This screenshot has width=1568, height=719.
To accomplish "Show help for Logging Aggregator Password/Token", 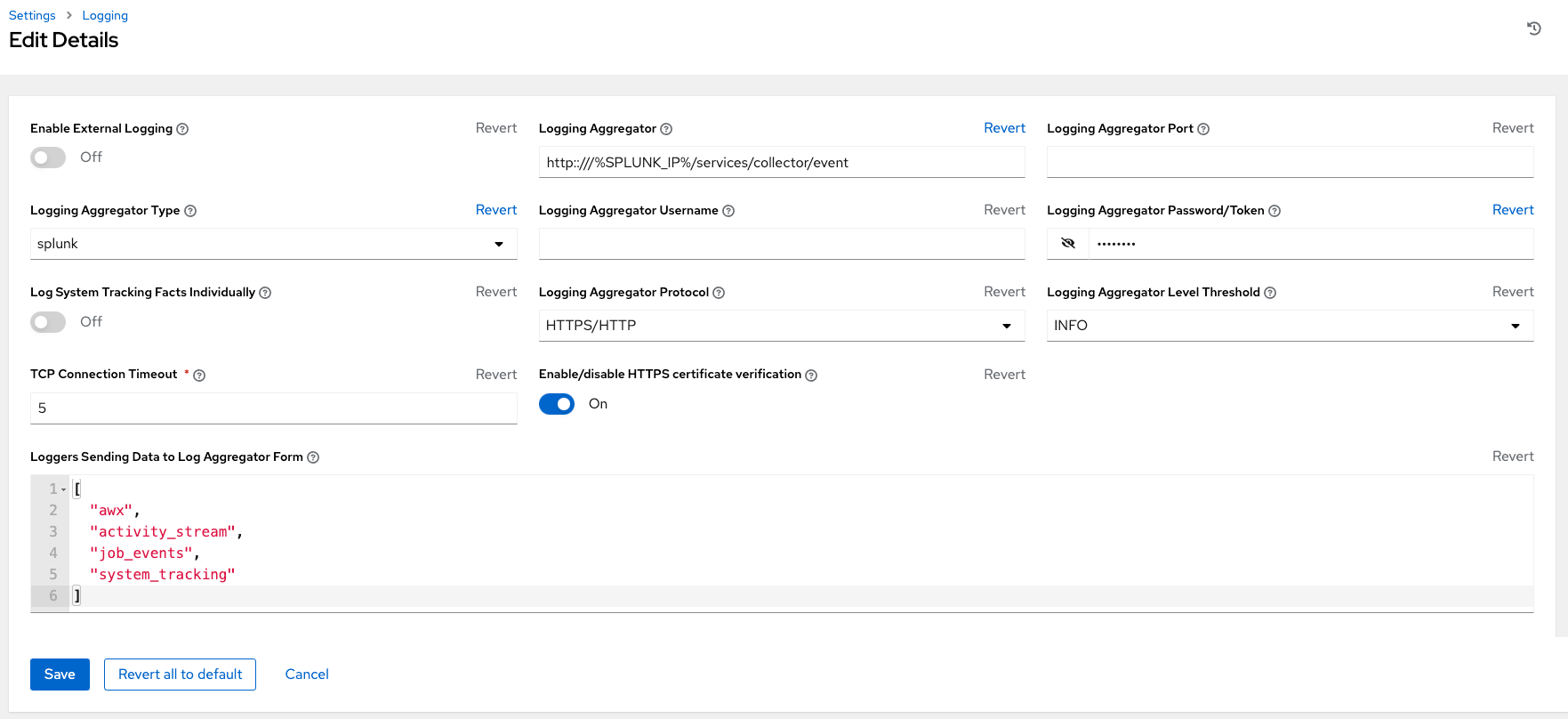I will 1275,211.
